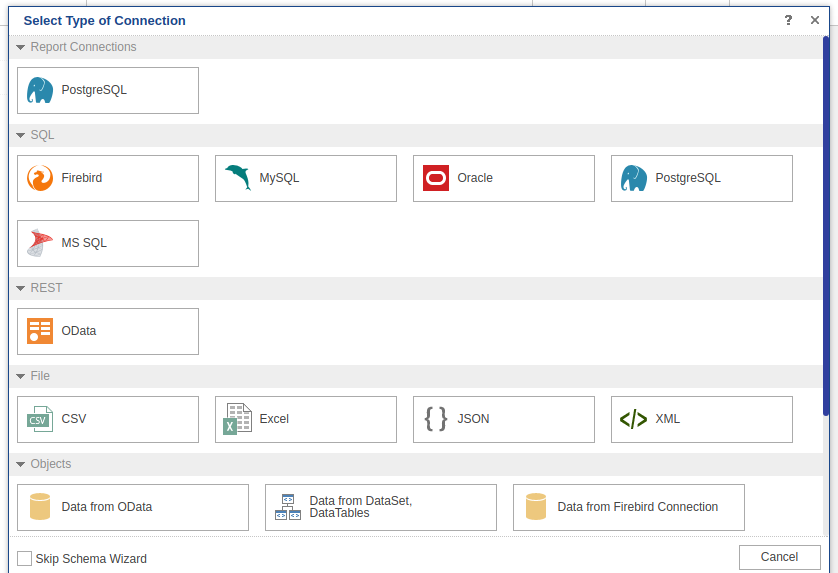
Task: Click the Skip Schema Wizard label text
Action: click(x=91, y=559)
